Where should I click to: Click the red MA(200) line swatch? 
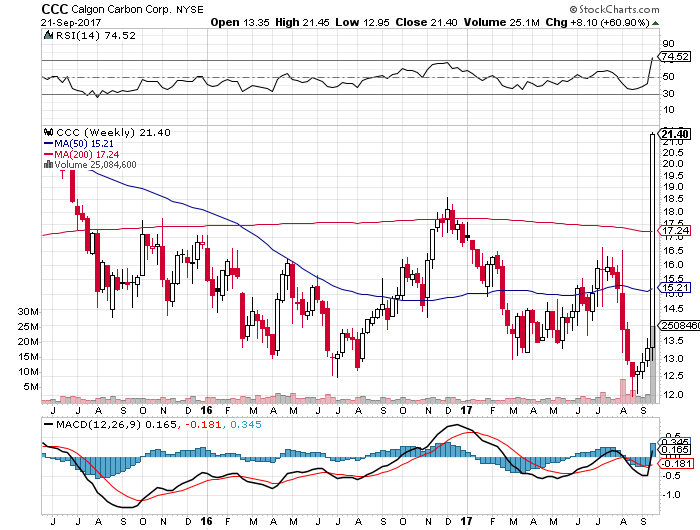click(46, 154)
